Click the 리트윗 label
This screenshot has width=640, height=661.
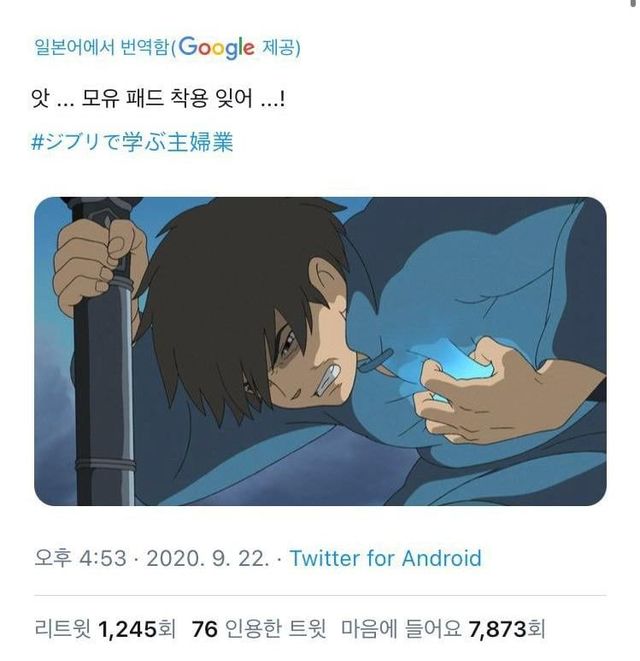(x=63, y=629)
